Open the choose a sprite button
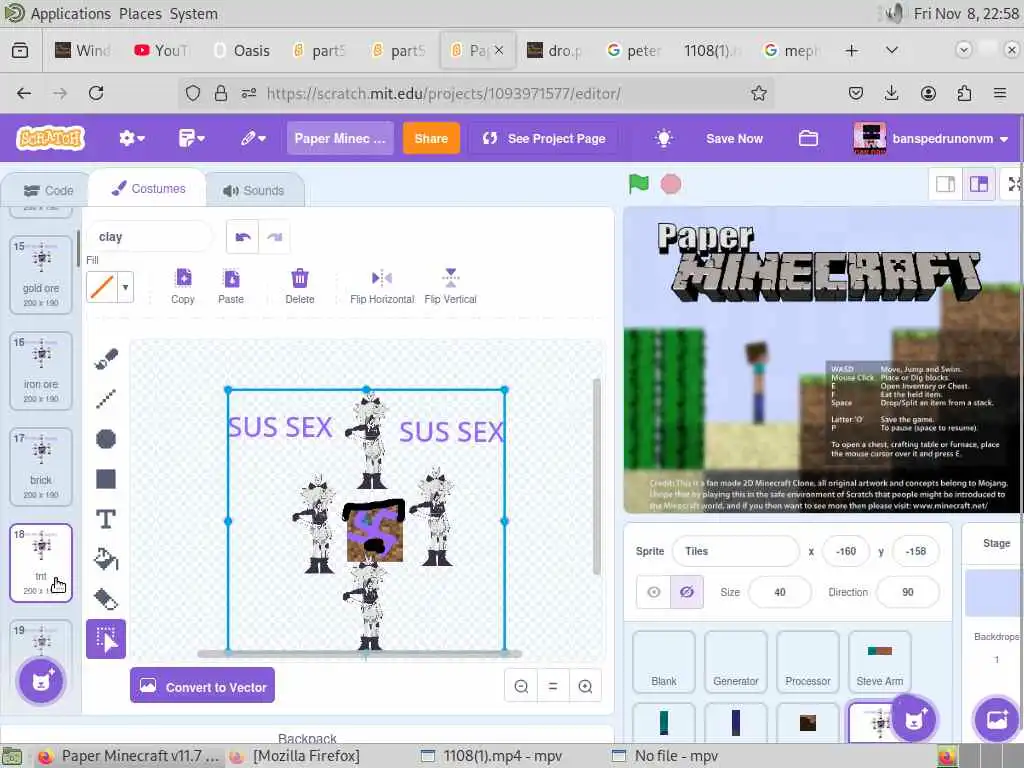 [x=914, y=719]
